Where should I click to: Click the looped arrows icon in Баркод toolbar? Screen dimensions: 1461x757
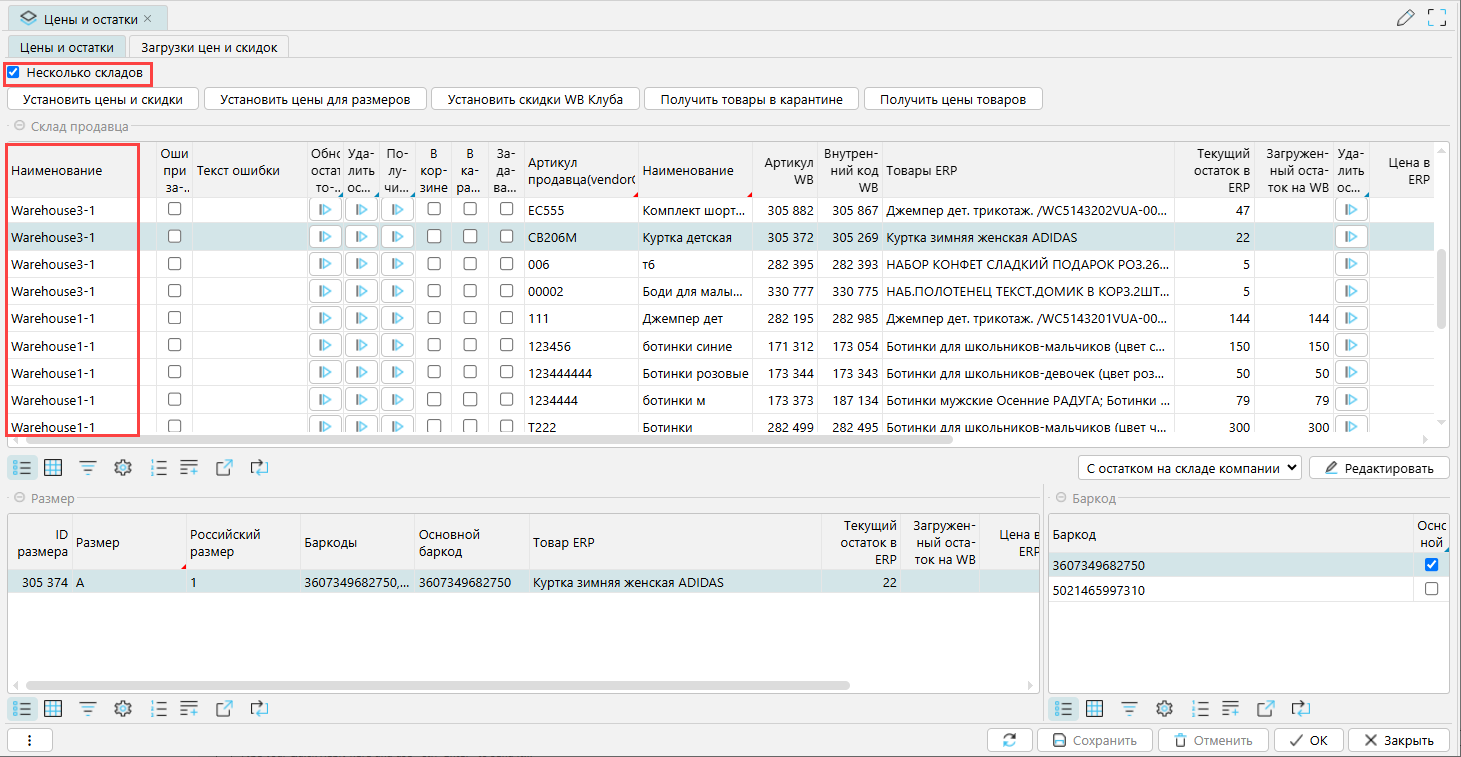(1300, 708)
